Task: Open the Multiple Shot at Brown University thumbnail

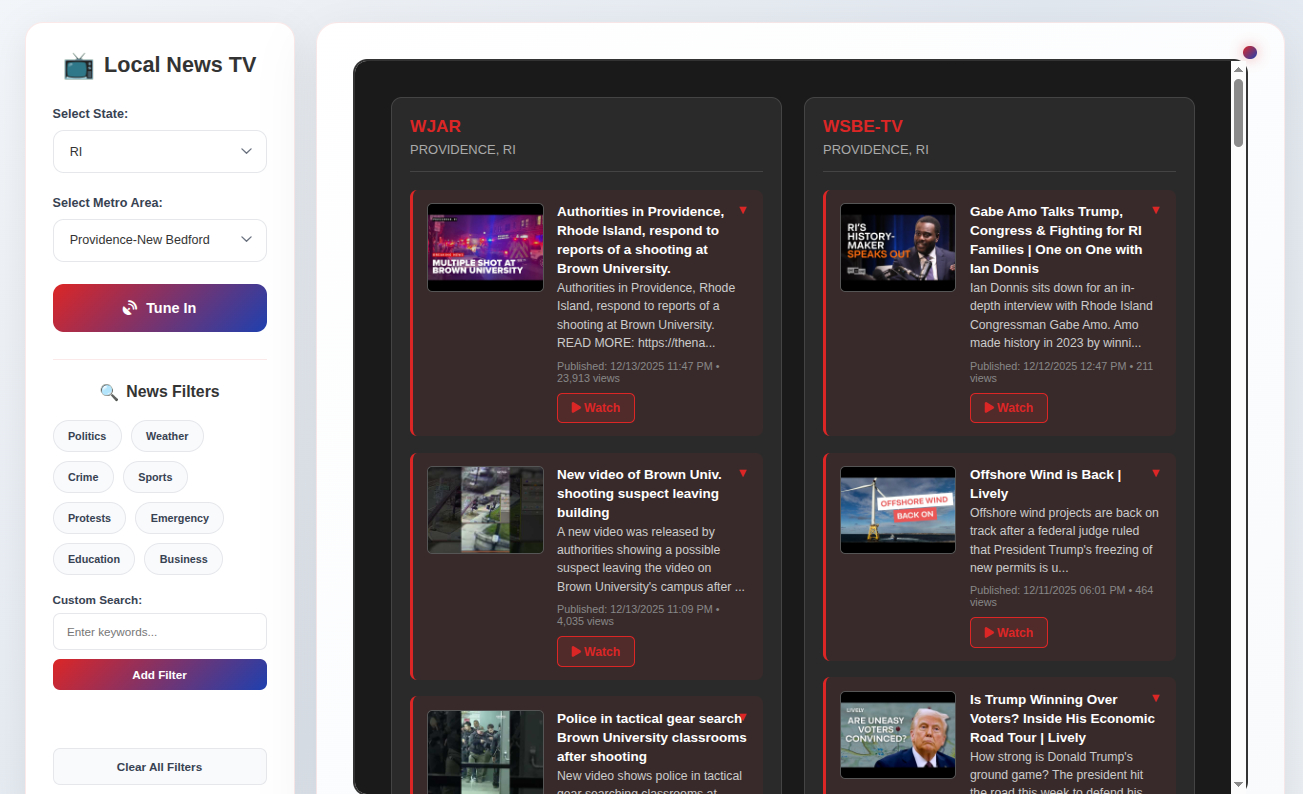Action: [x=485, y=248]
